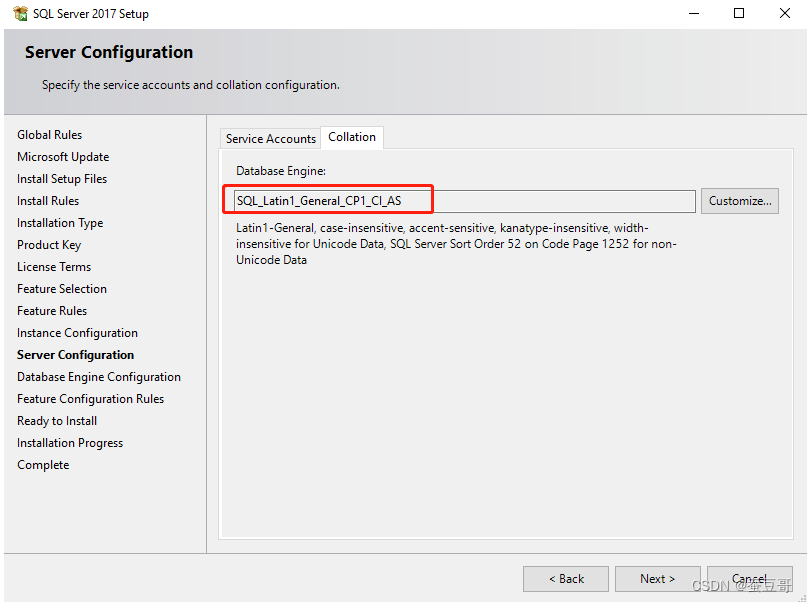Cancel the SQL Server setup
The height and width of the screenshot is (602, 807).
coord(749,579)
